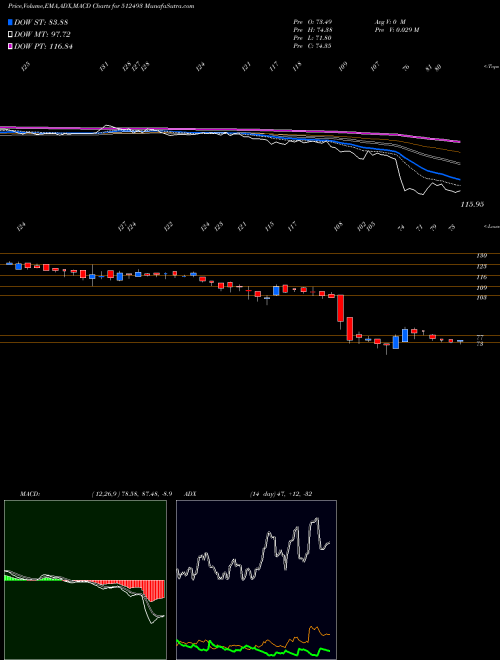
Task: Click the tallest red candlestick in the price drop
Action: (x=340, y=309)
